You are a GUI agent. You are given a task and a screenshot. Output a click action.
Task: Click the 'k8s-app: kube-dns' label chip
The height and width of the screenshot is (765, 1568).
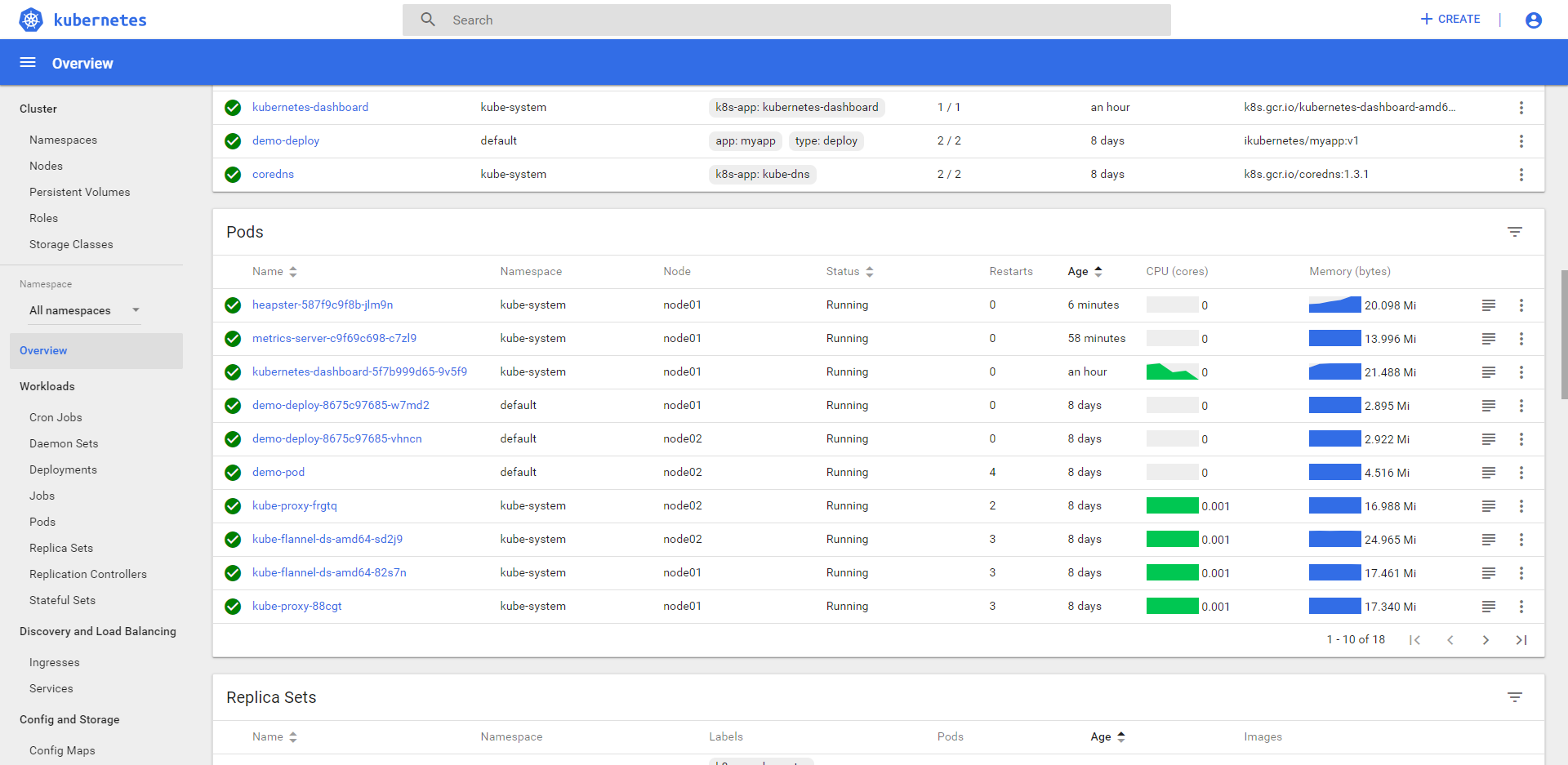[x=763, y=174]
